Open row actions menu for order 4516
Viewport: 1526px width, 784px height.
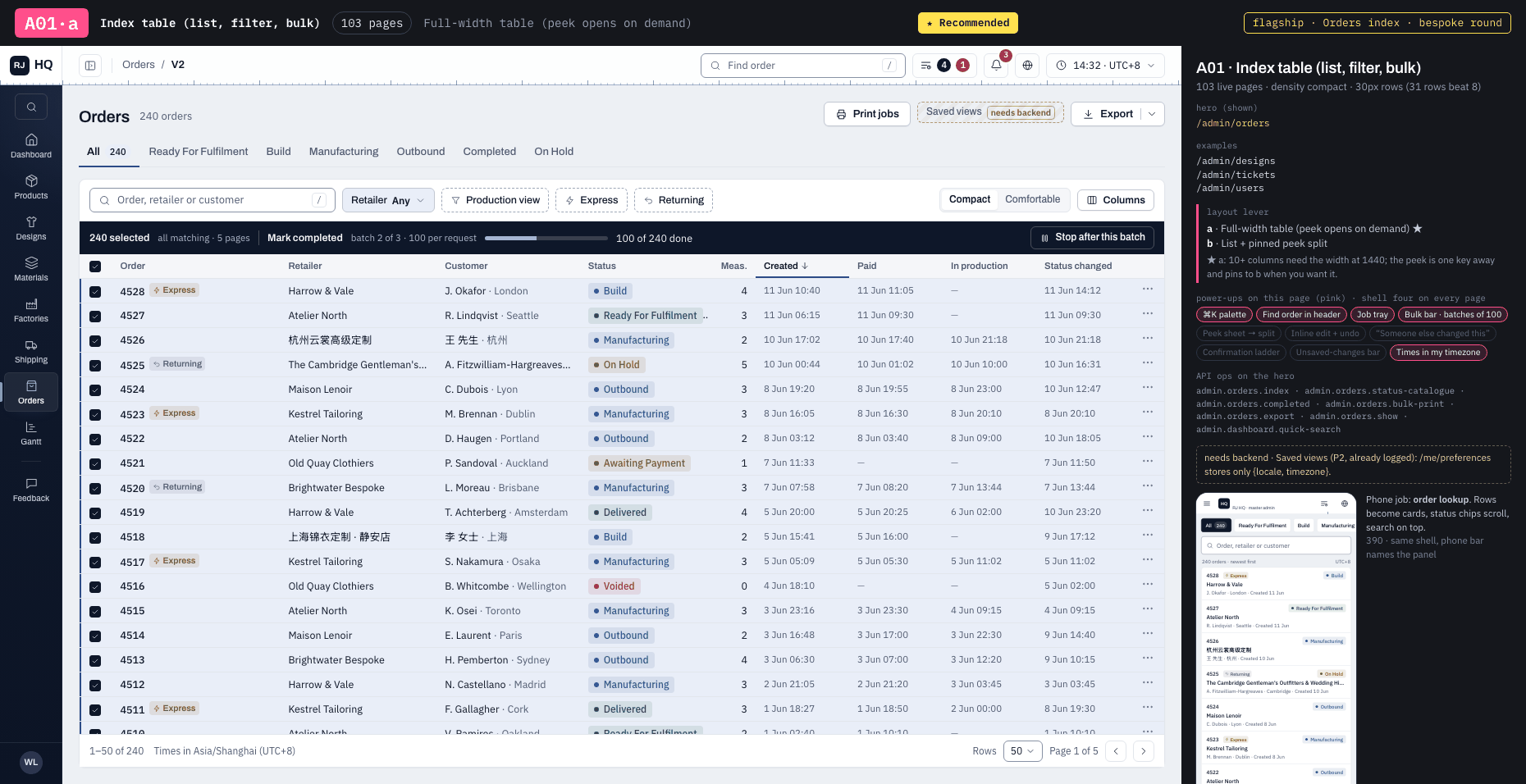pos(1147,585)
